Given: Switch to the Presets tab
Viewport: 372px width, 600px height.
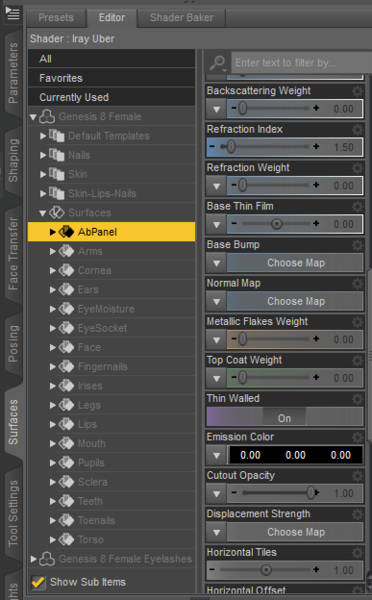Looking at the screenshot, I should click(56, 18).
